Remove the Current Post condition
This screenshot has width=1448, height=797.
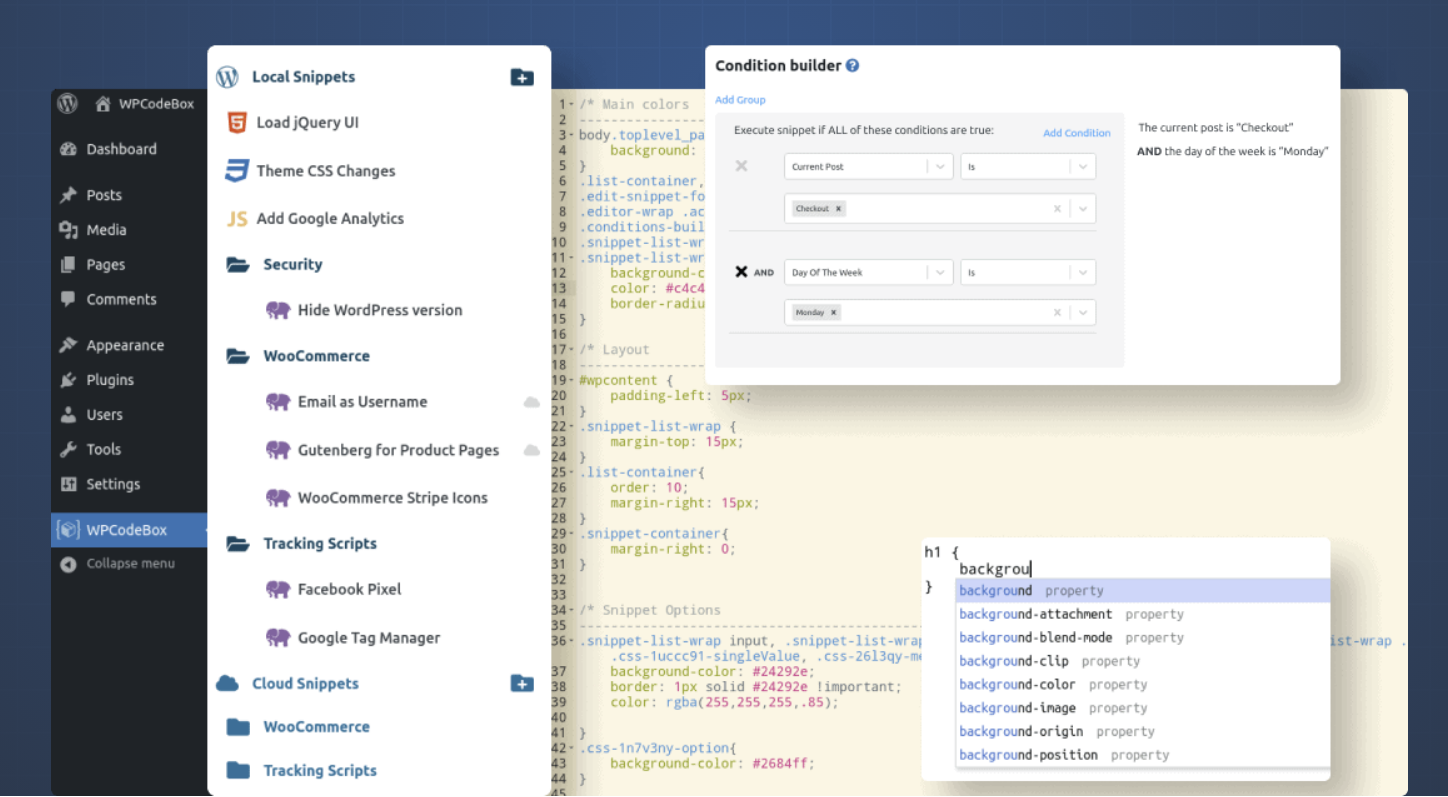tap(742, 166)
